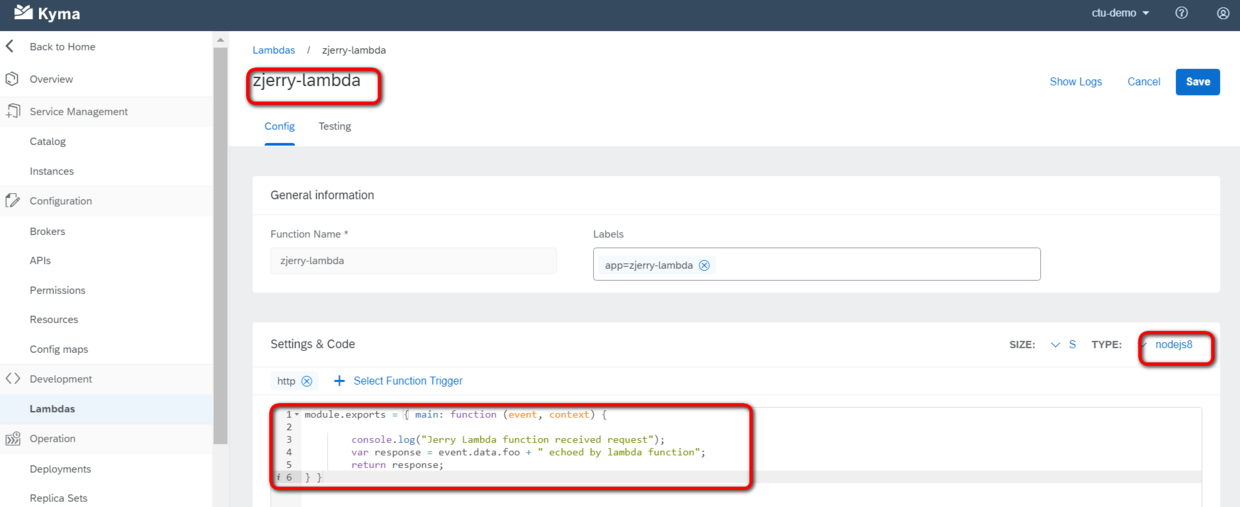Click the Configuration wrench icon
1240x507 pixels.
click(x=12, y=201)
